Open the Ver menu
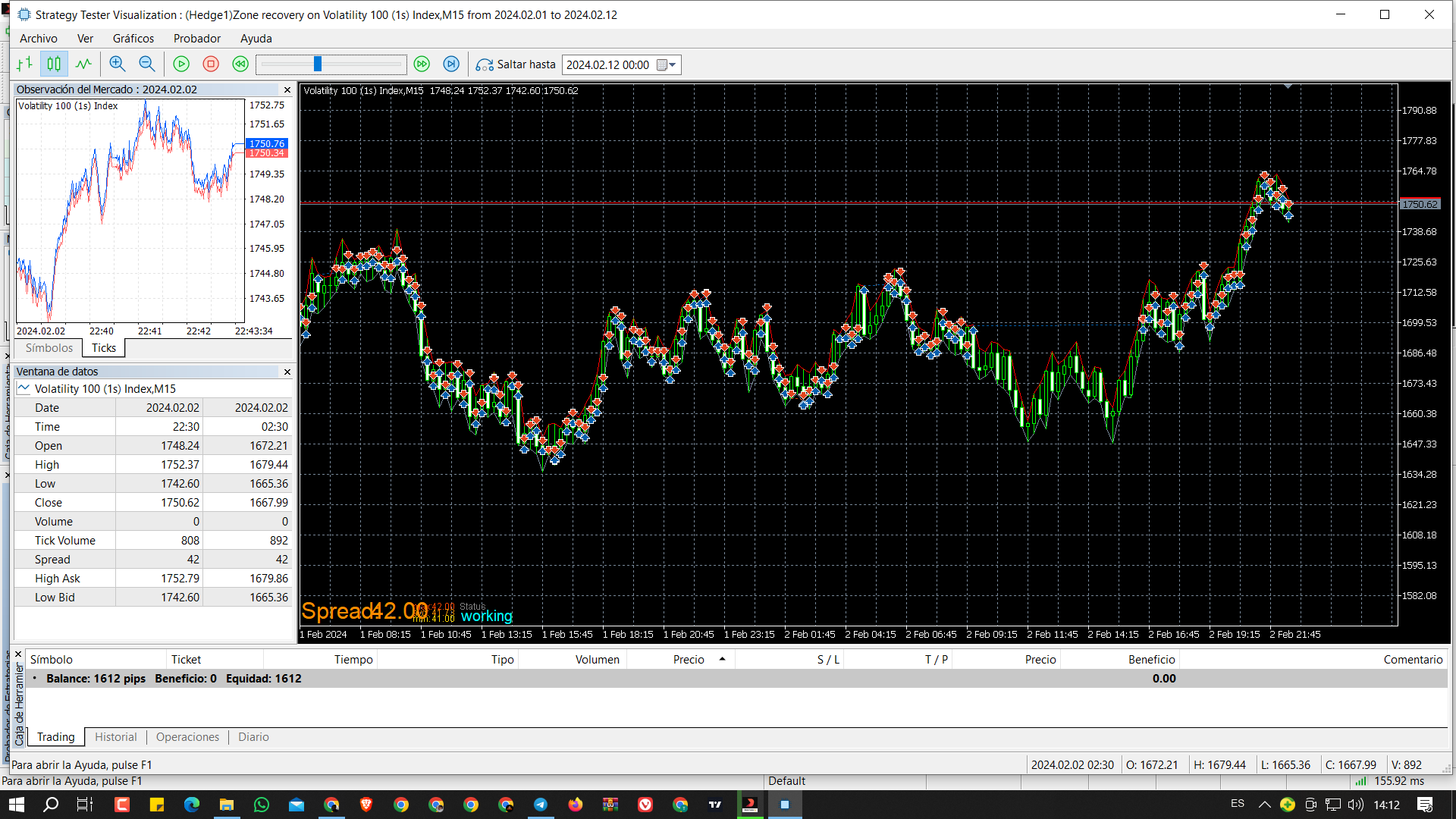This screenshot has height=819, width=1456. pyautogui.click(x=86, y=39)
